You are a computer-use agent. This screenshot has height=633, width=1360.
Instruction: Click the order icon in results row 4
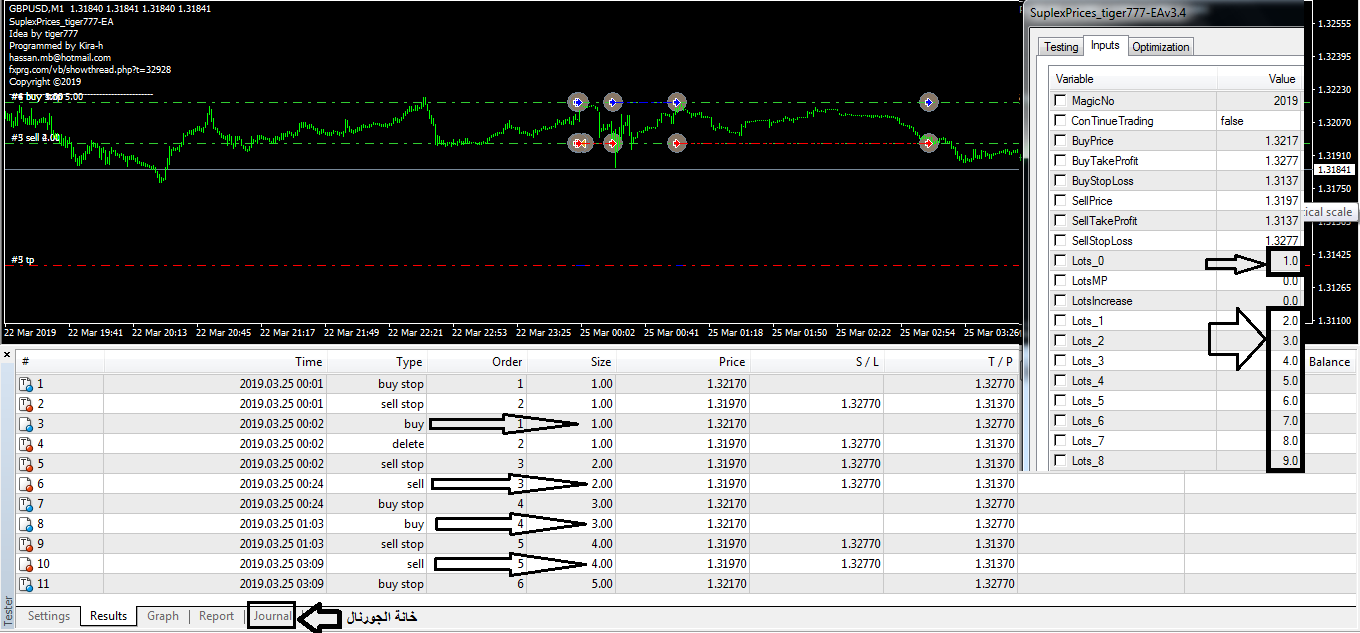(x=26, y=444)
